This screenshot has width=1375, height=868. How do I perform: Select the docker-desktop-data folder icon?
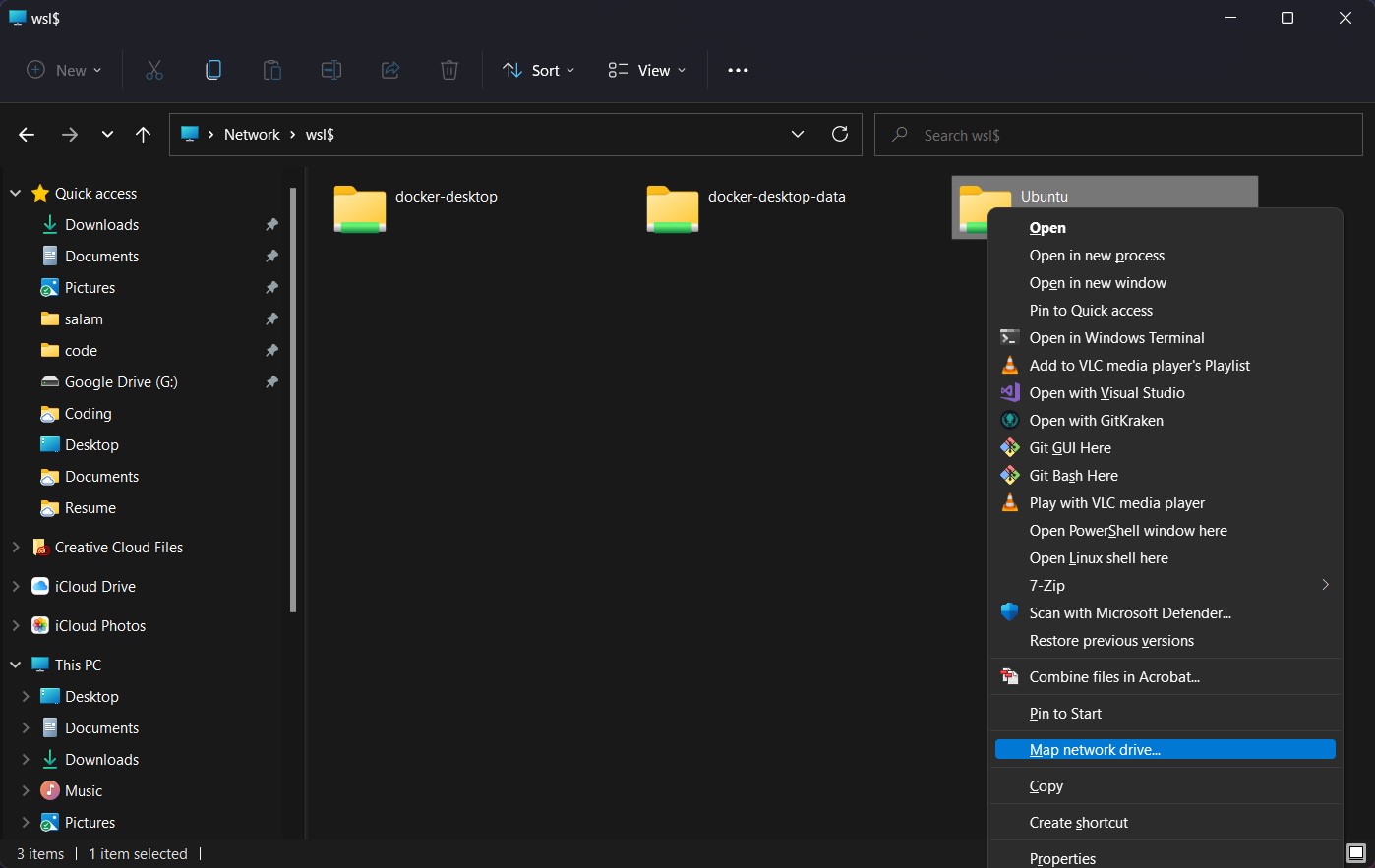click(673, 209)
